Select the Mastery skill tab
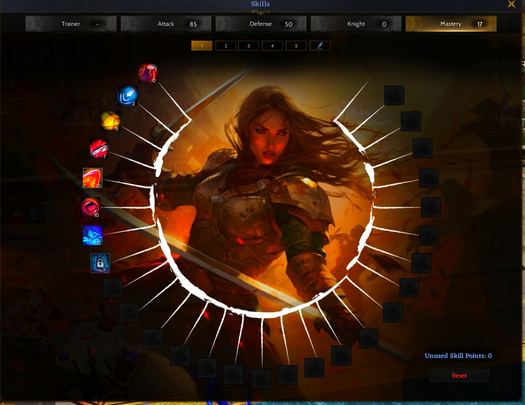This screenshot has width=525, height=405. [x=451, y=24]
